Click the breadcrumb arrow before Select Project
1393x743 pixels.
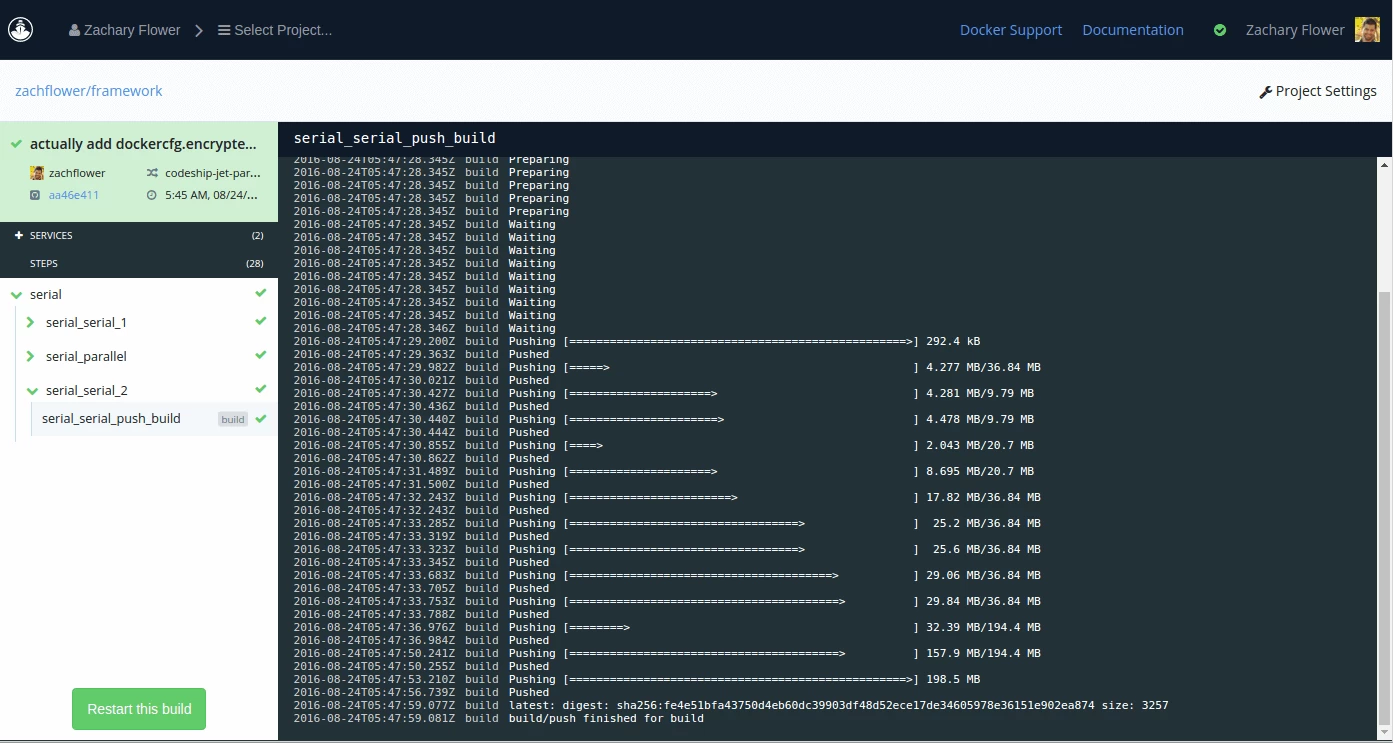click(199, 31)
